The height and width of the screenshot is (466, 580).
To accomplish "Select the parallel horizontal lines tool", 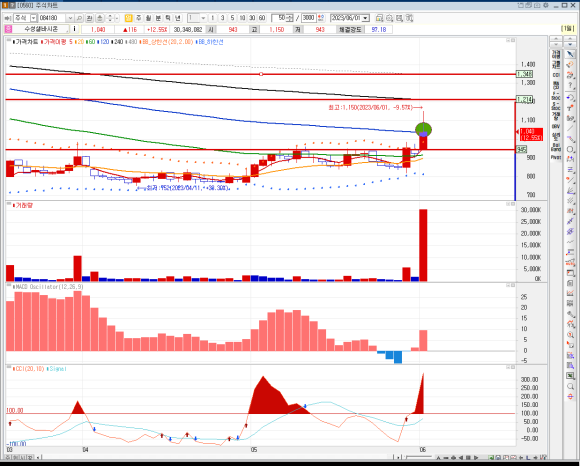I will pyautogui.click(x=570, y=170).
